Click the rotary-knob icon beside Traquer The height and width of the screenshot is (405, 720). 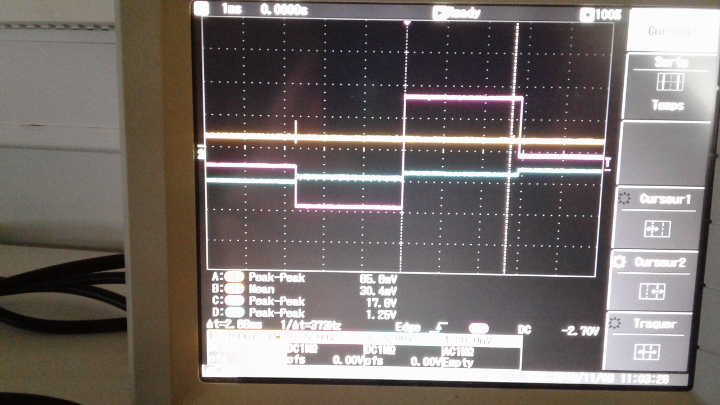coord(614,323)
